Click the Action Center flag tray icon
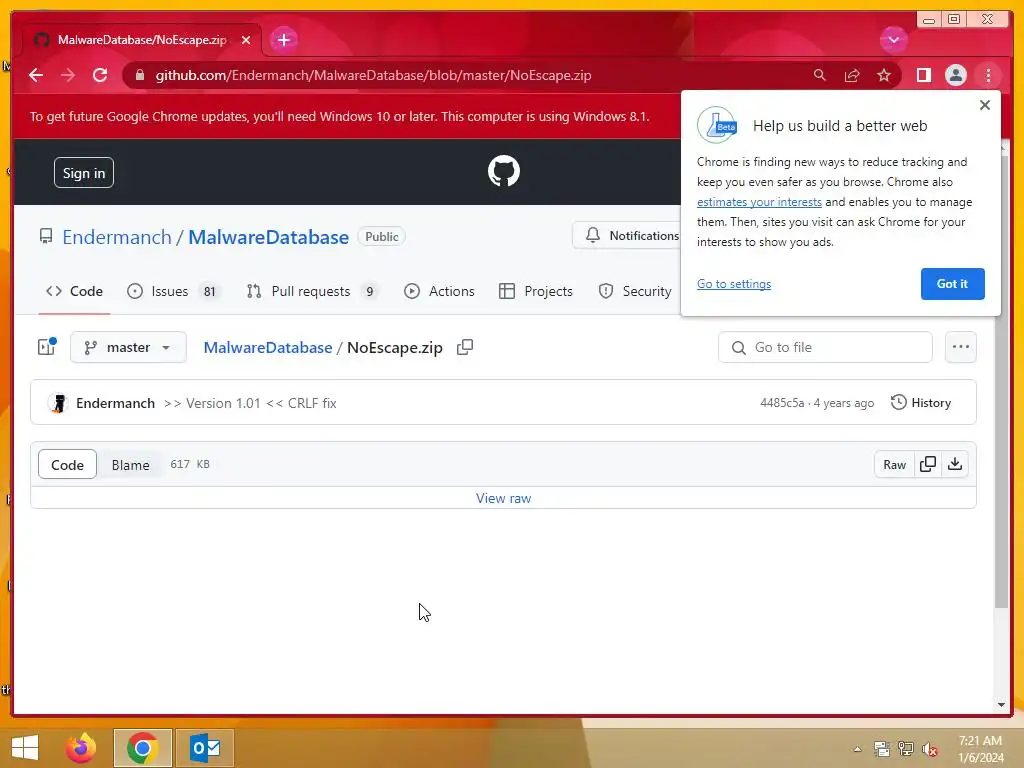 point(882,749)
